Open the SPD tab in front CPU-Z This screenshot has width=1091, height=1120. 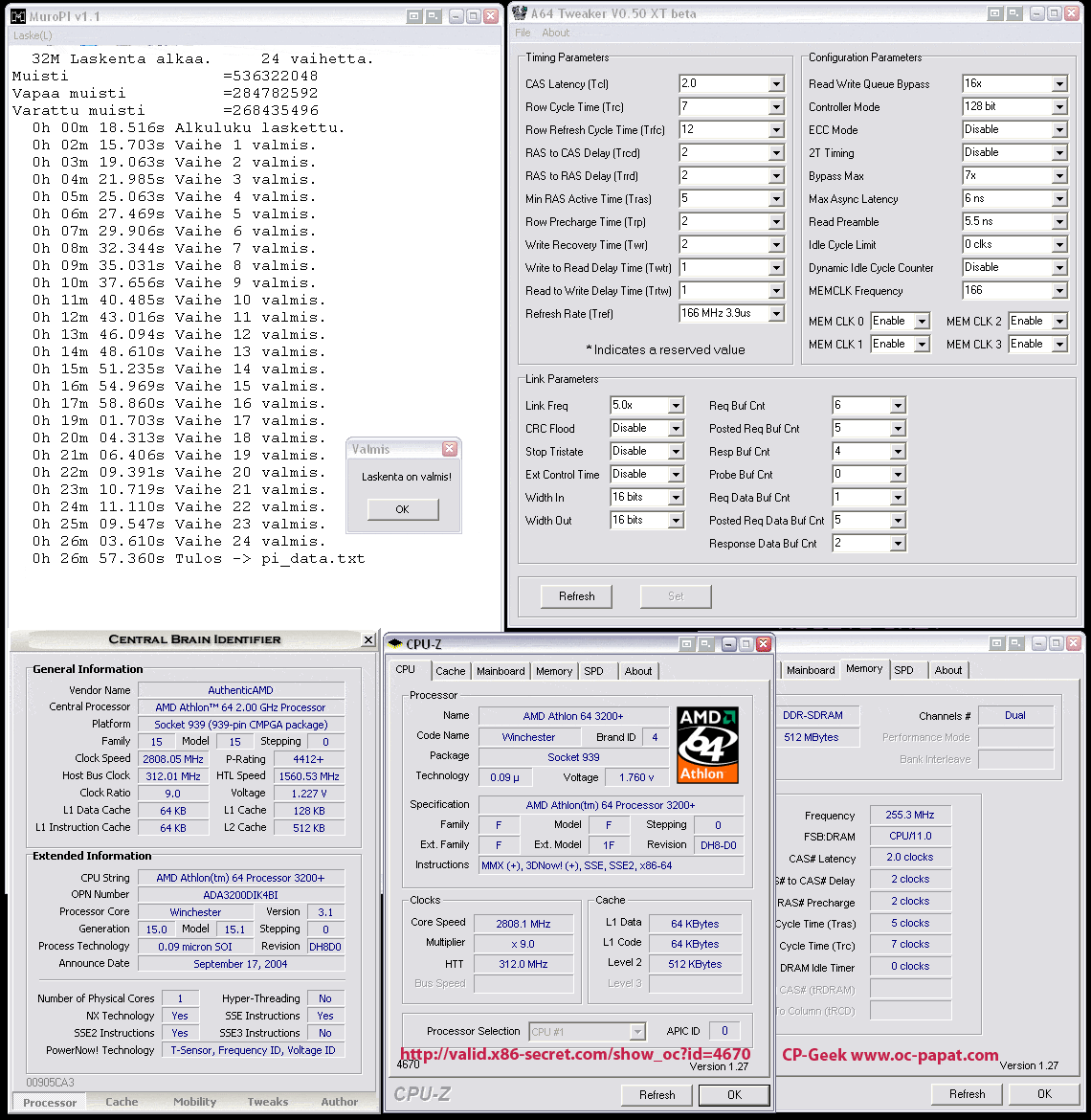(594, 671)
